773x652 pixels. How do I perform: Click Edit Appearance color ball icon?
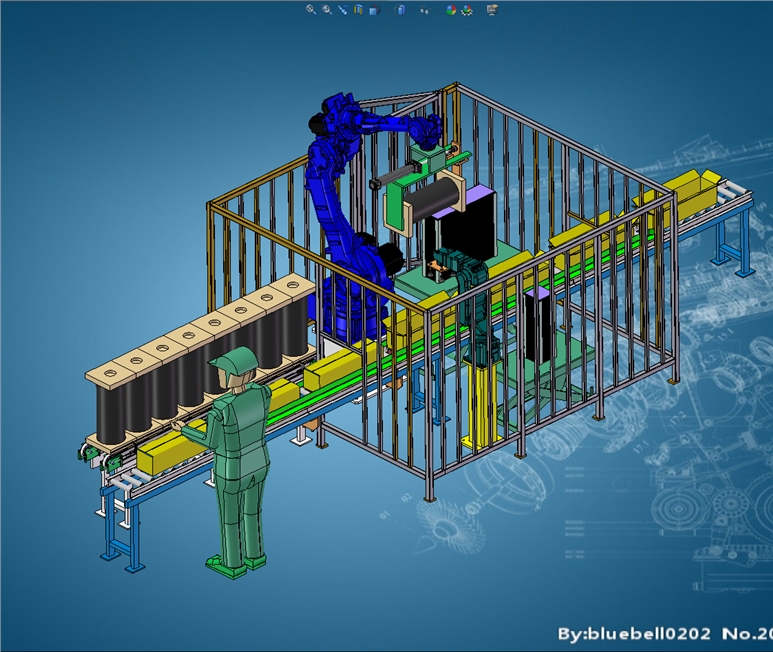(x=451, y=10)
